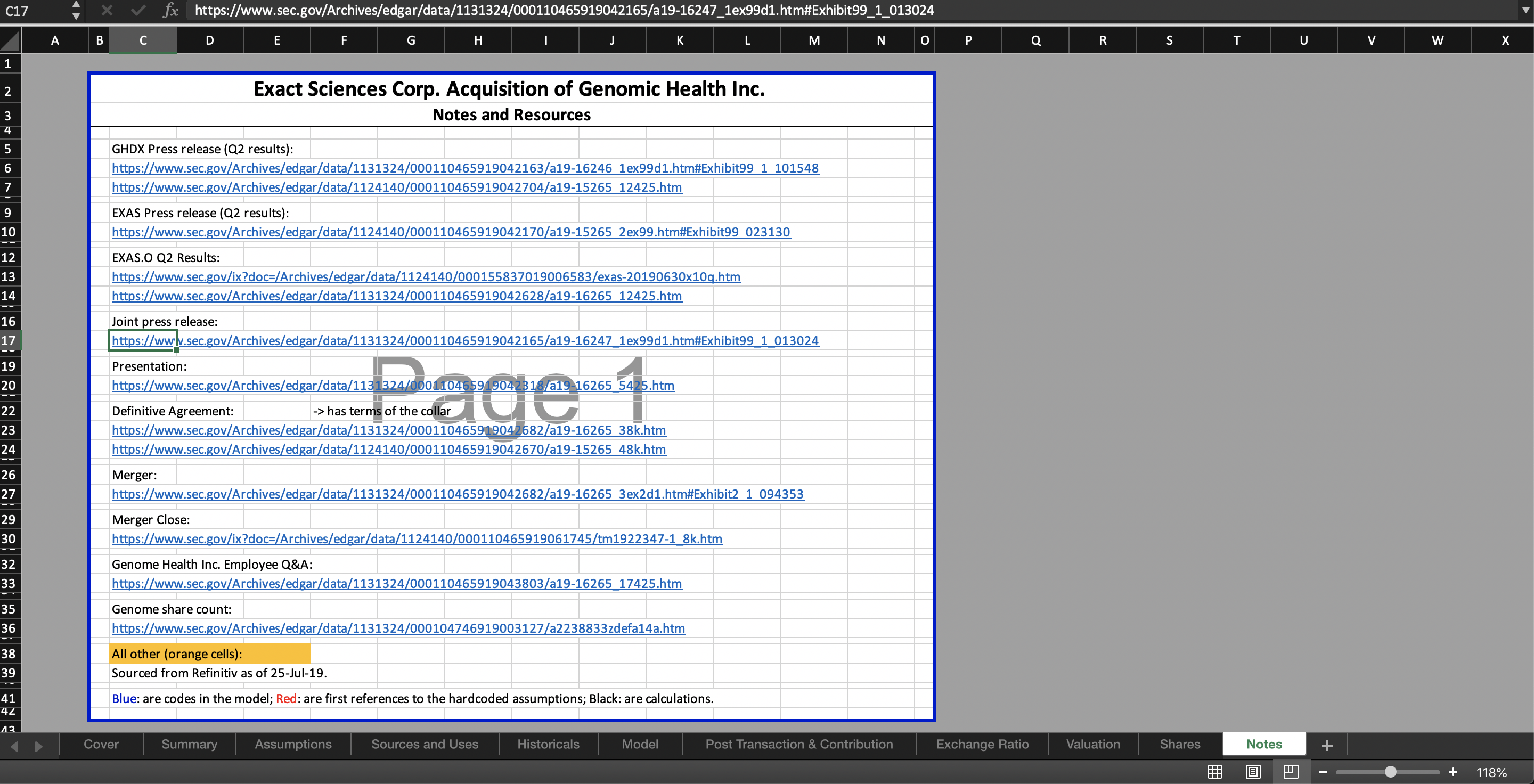Switch to Page Layout view icon
The width and height of the screenshot is (1534, 784).
(x=1253, y=772)
